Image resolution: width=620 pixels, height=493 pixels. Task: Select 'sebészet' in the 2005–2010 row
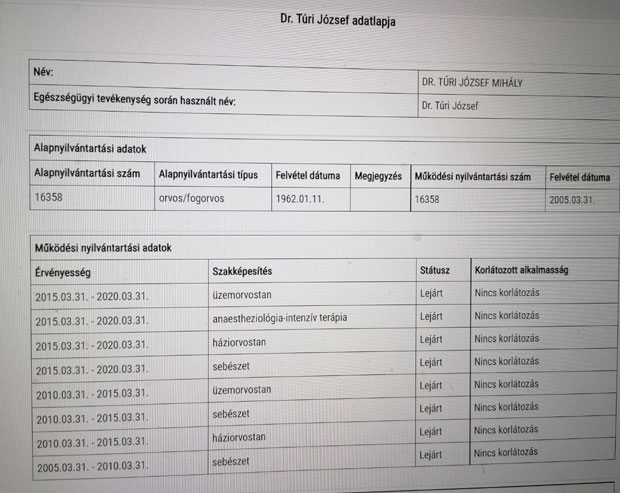pyautogui.click(x=231, y=461)
